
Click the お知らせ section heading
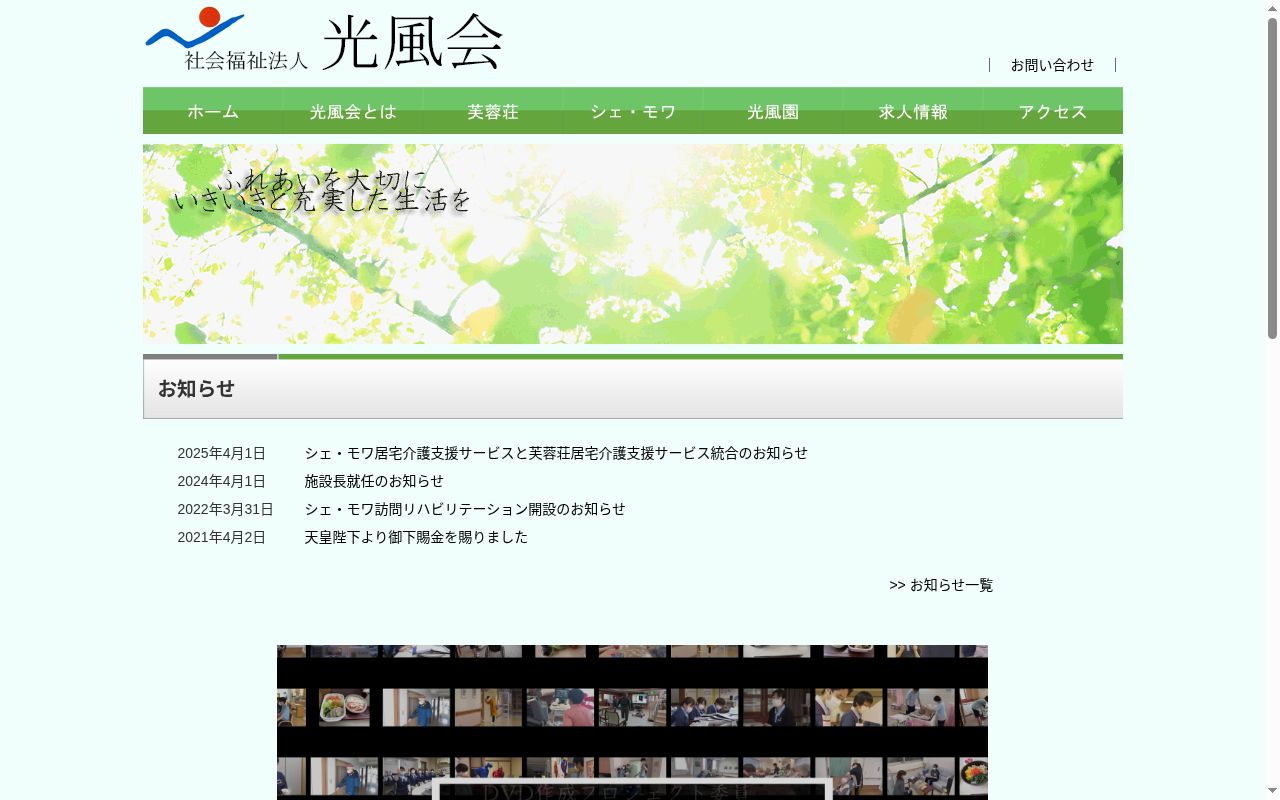click(196, 389)
